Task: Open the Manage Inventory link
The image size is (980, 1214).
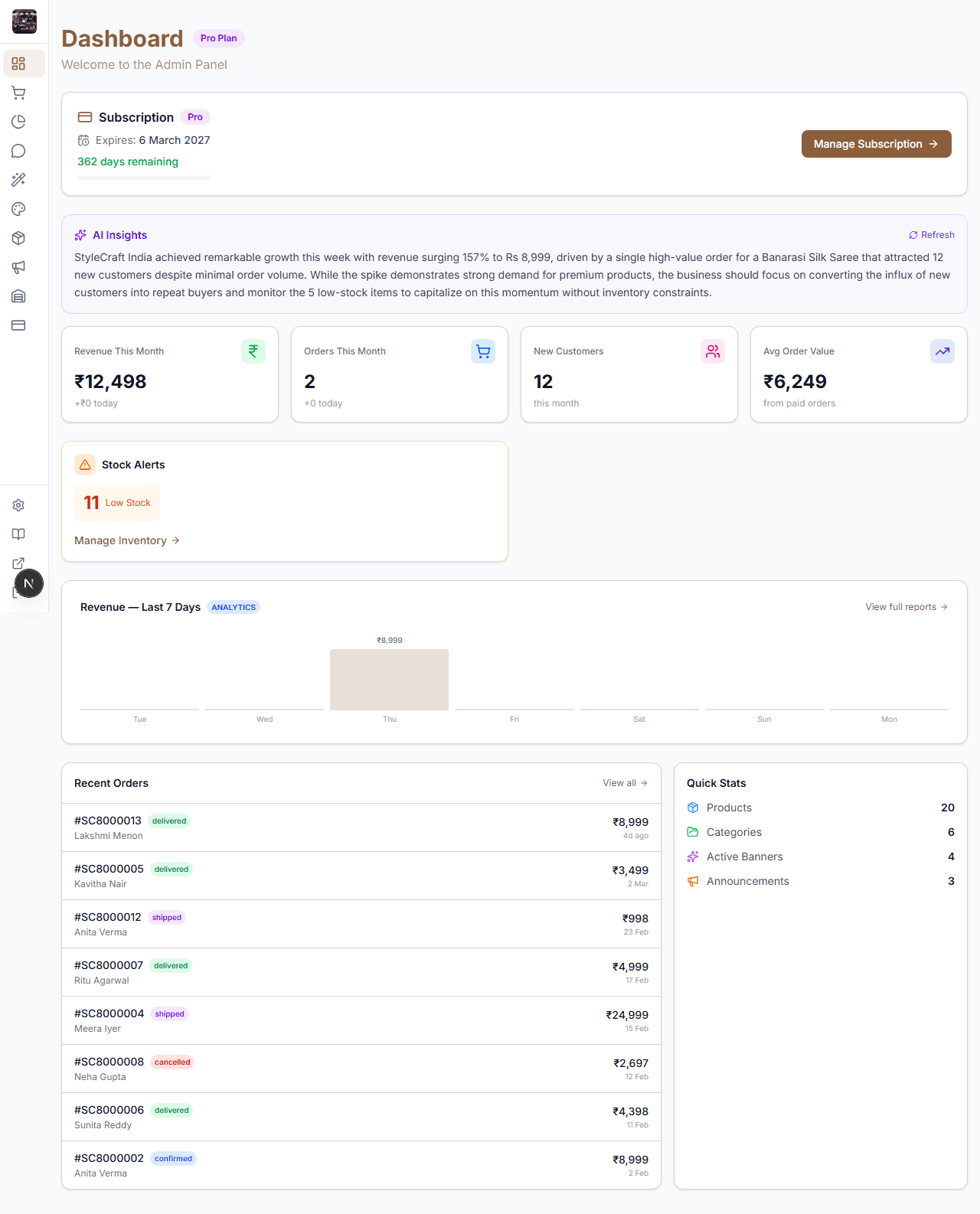Action: 127,540
